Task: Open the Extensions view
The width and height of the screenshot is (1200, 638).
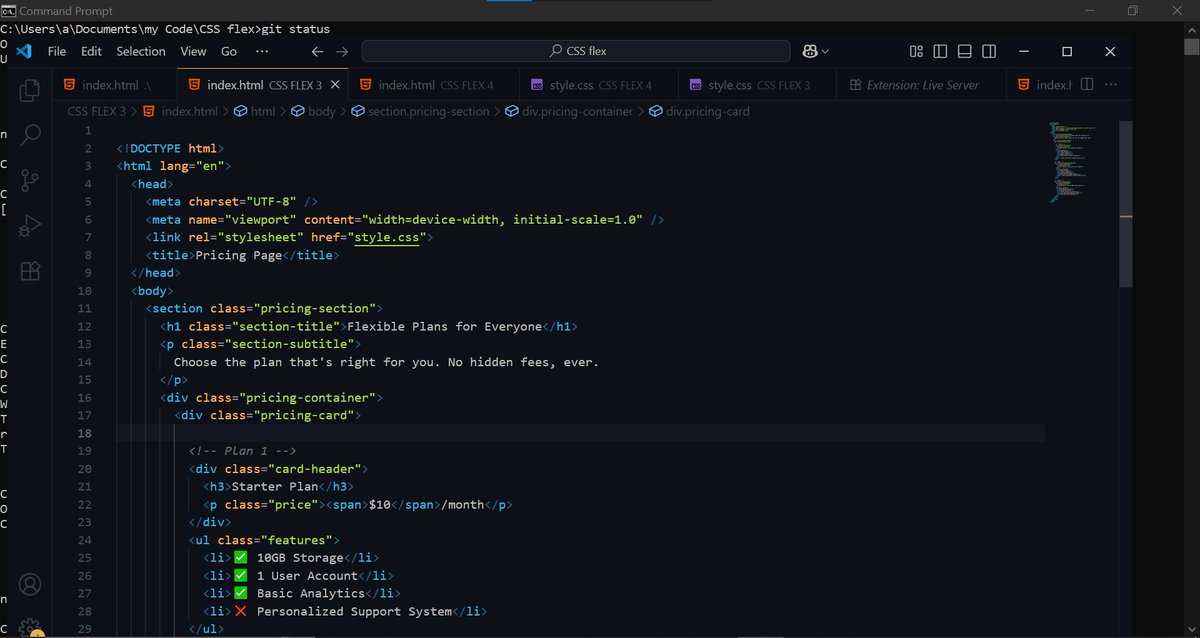Action: point(30,271)
